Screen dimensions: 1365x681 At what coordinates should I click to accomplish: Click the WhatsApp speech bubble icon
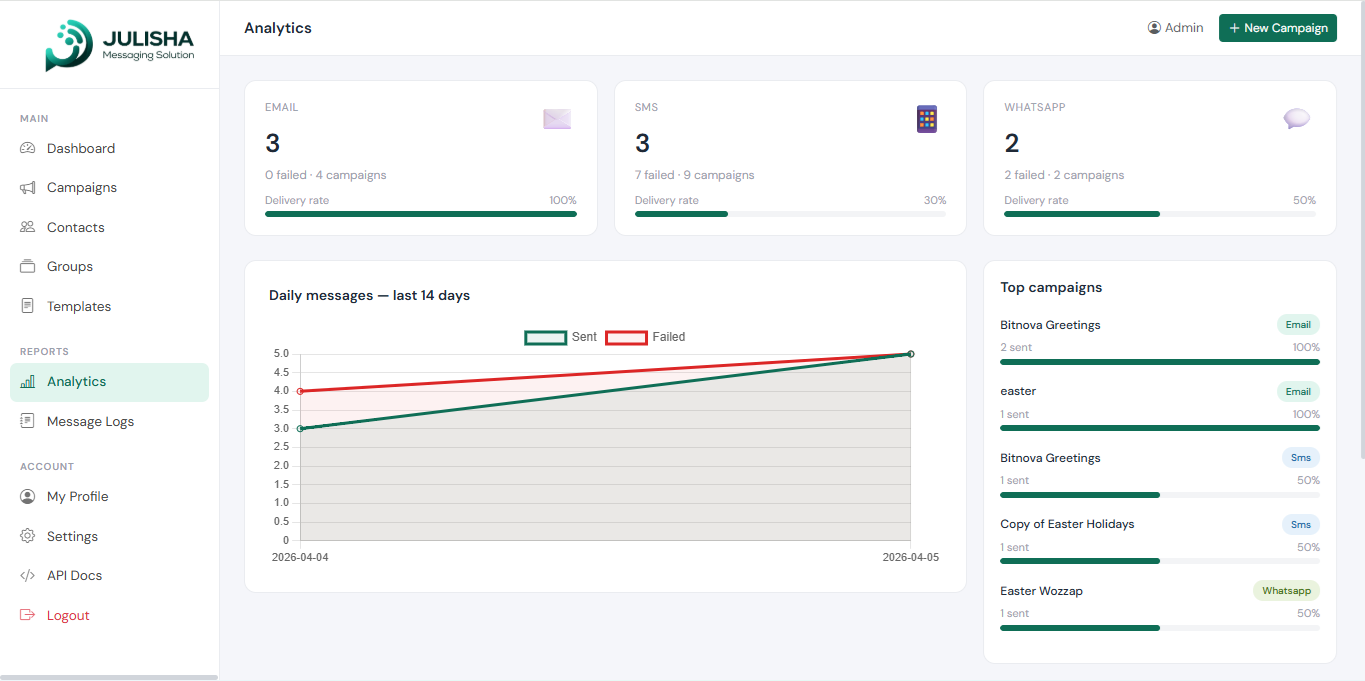pos(1296,119)
